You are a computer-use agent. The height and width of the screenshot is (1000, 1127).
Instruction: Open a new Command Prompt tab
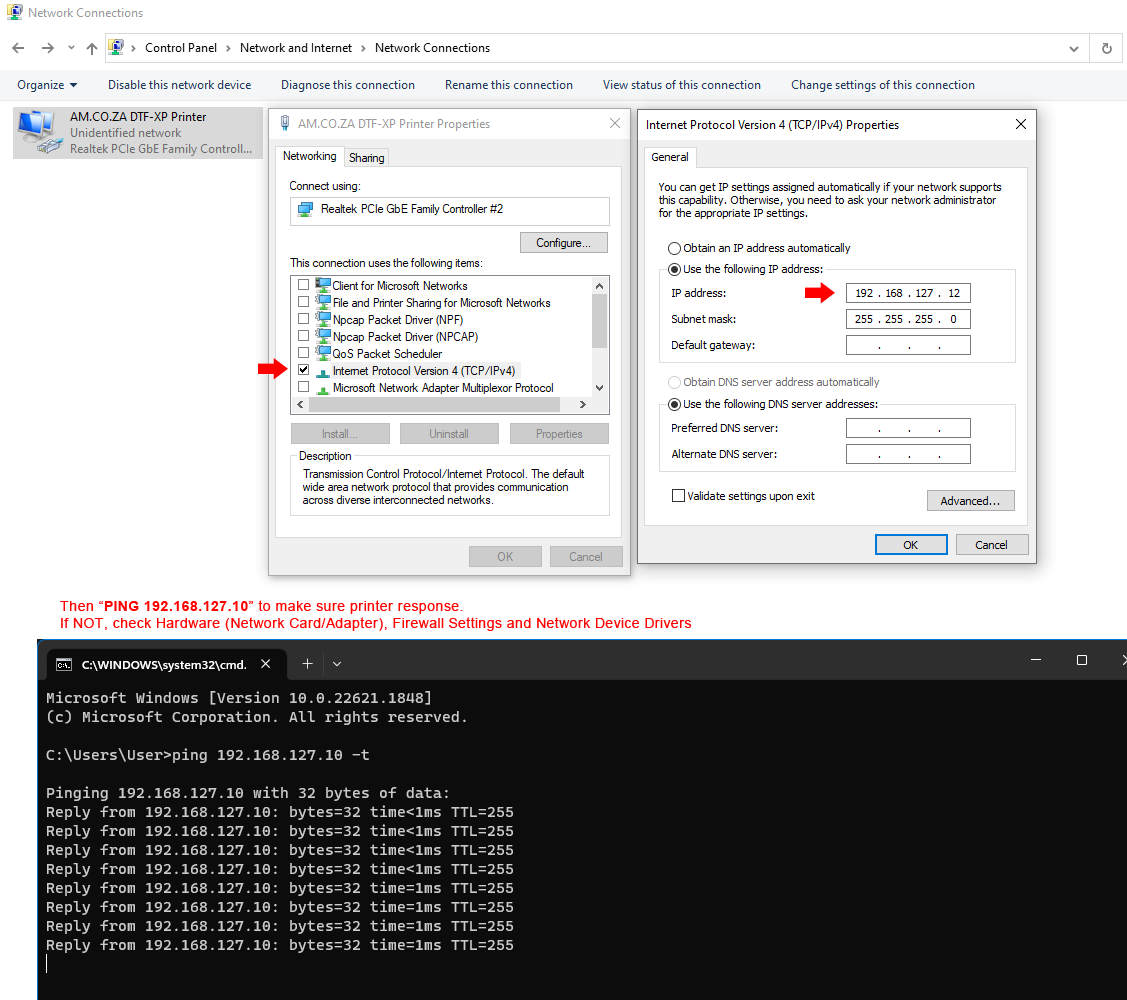[308, 664]
